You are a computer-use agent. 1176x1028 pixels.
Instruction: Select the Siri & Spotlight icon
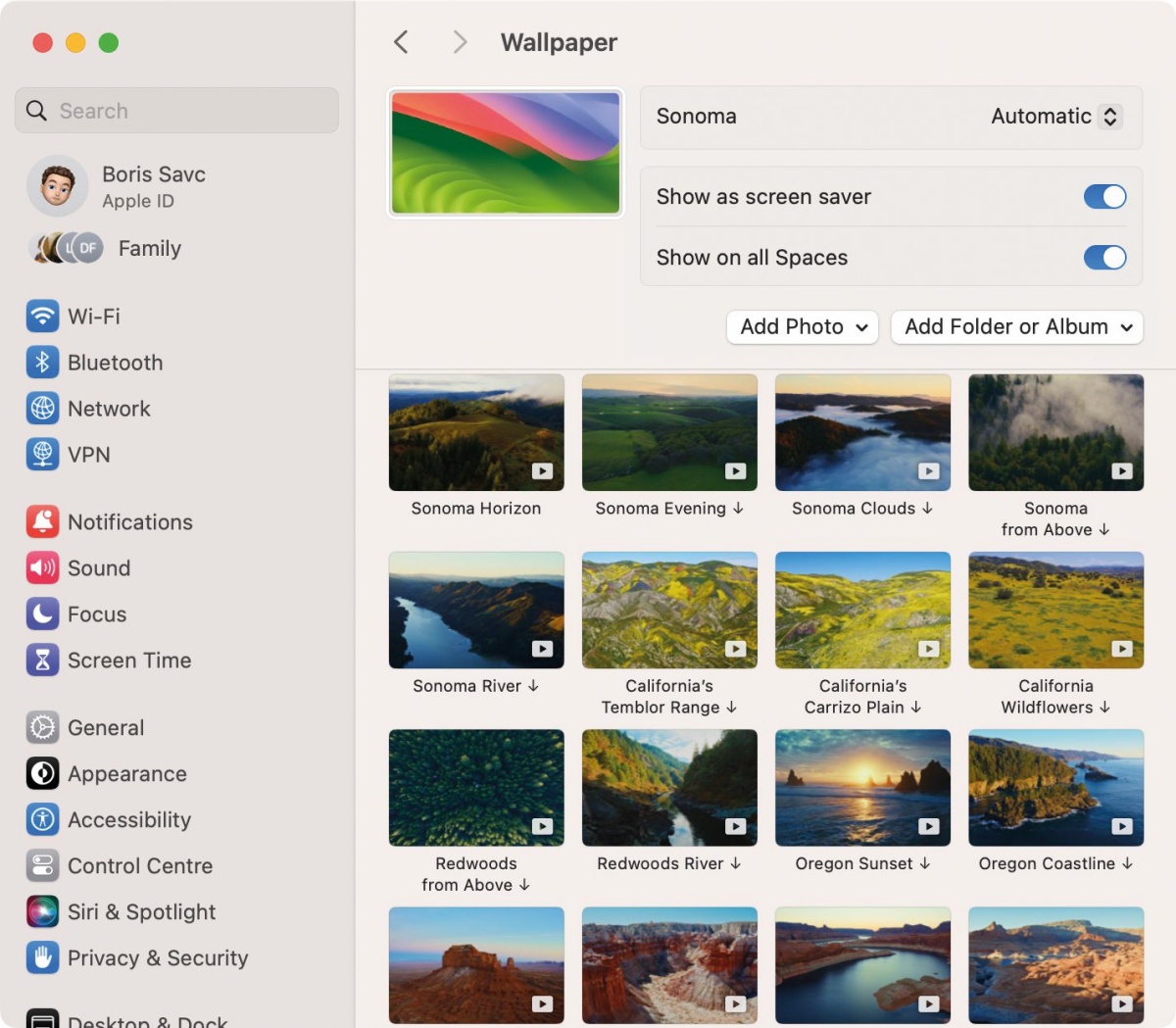tap(42, 912)
